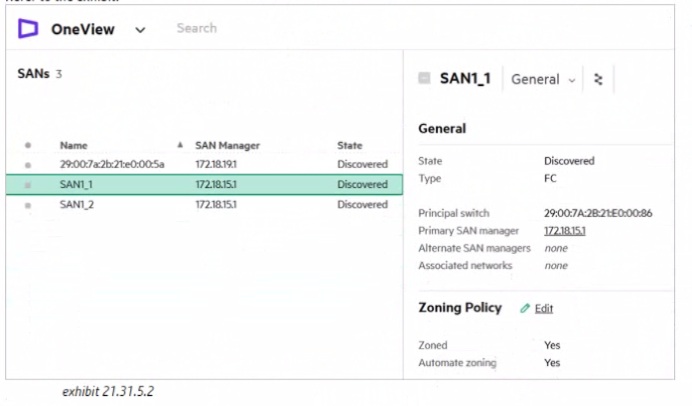This screenshot has height=406, width=692.
Task: Click the OneView logo icon
Action: click(x=28, y=29)
